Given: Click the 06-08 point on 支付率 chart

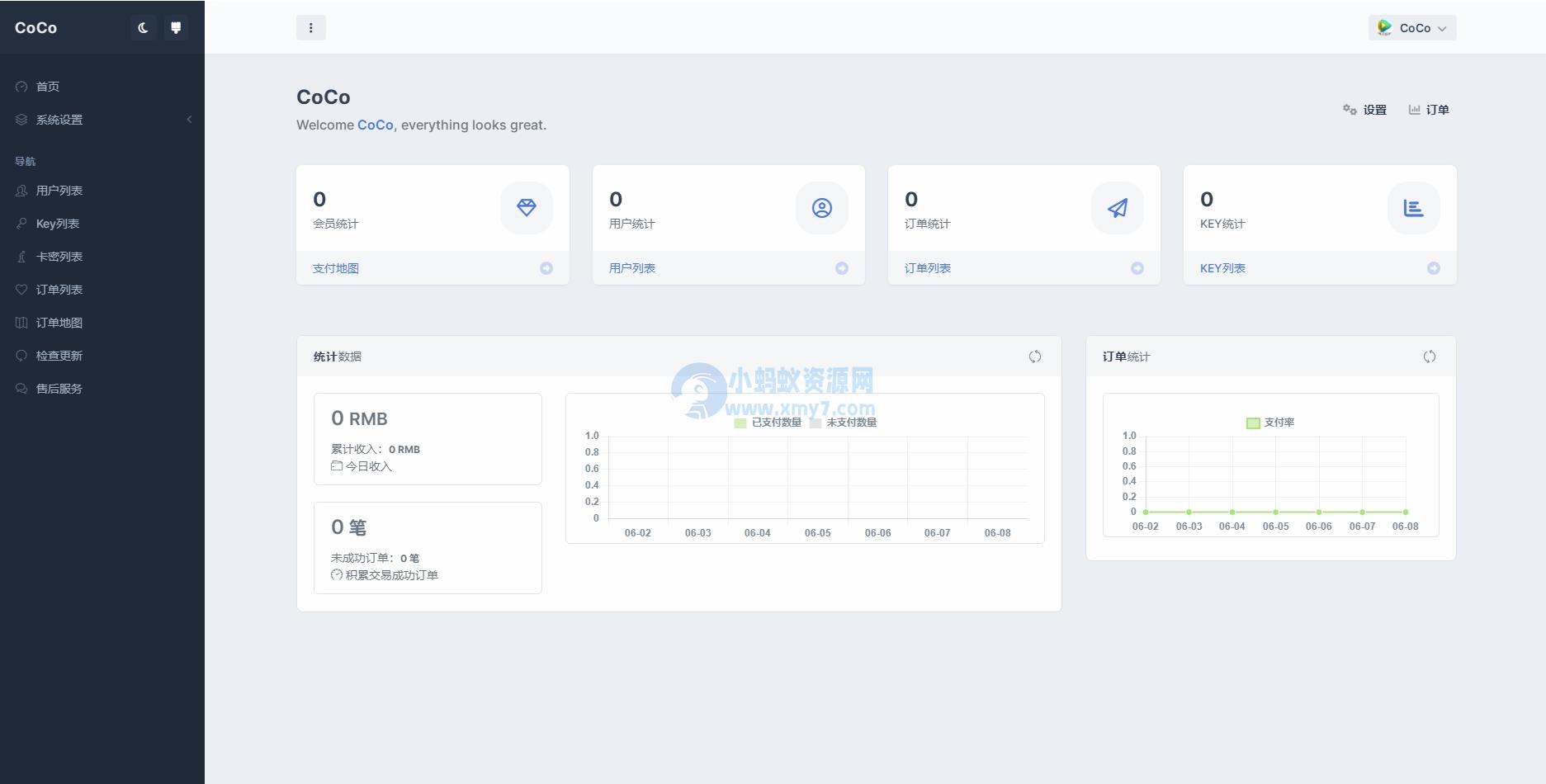Looking at the screenshot, I should [x=1406, y=512].
